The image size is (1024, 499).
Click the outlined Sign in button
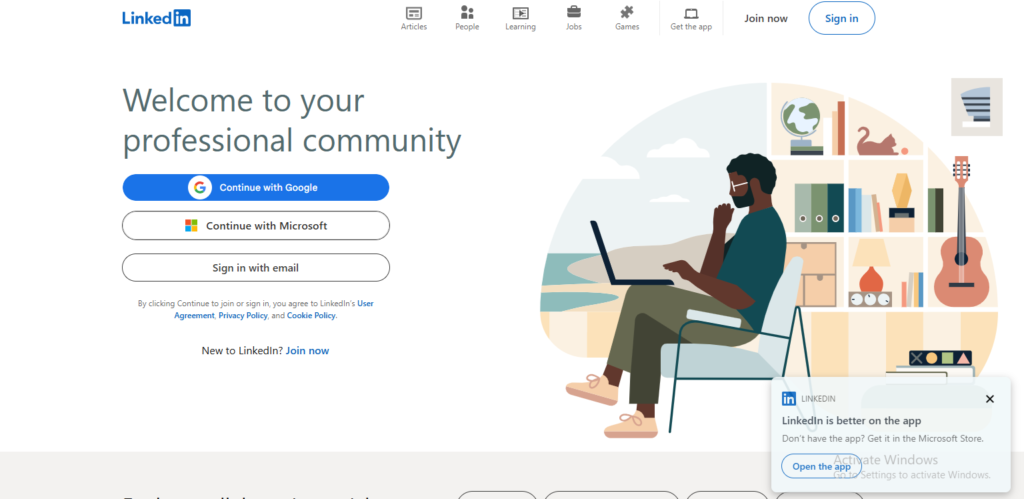point(841,18)
